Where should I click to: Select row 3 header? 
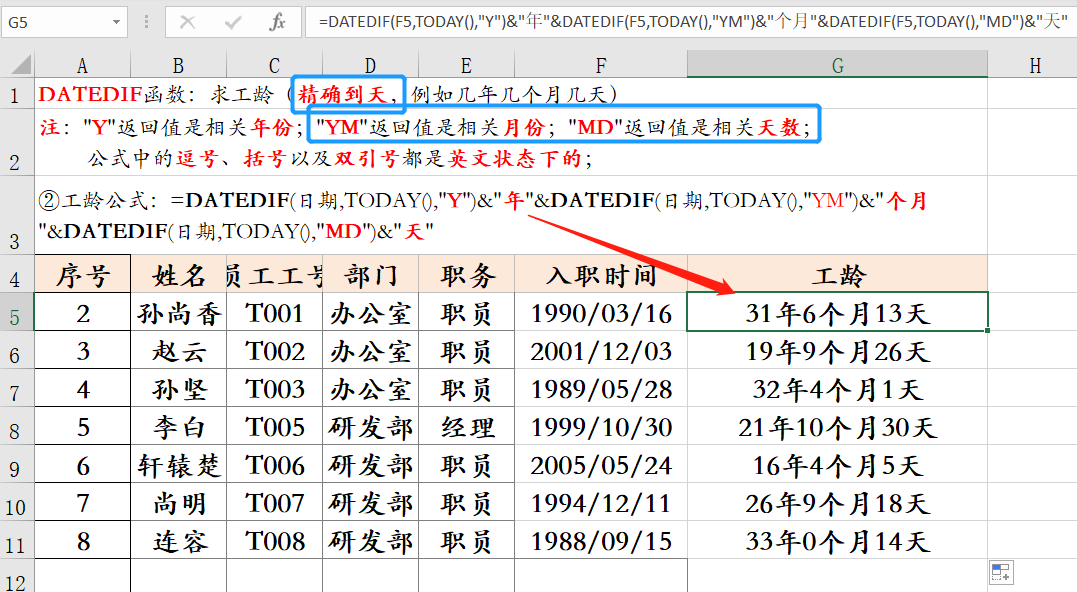(16, 216)
